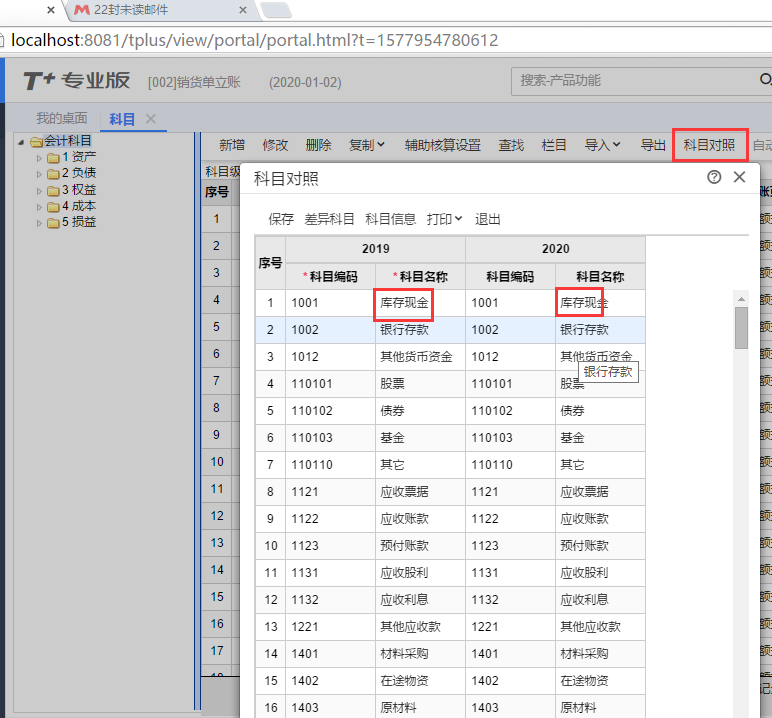Click the search magnifier icon
Image resolution: width=772 pixels, height=718 pixels.
tap(765, 79)
